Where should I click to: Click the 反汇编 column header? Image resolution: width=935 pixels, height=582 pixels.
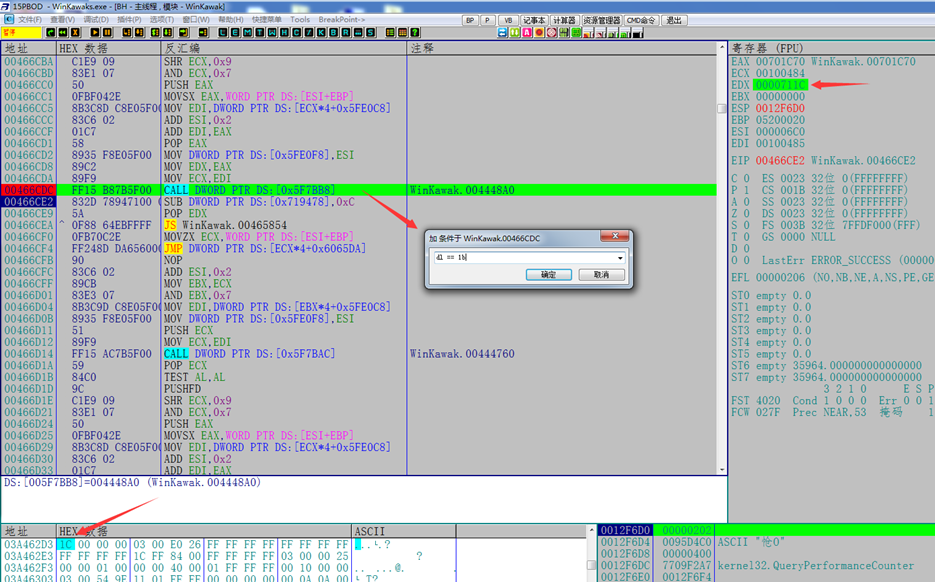pyautogui.click(x=284, y=48)
